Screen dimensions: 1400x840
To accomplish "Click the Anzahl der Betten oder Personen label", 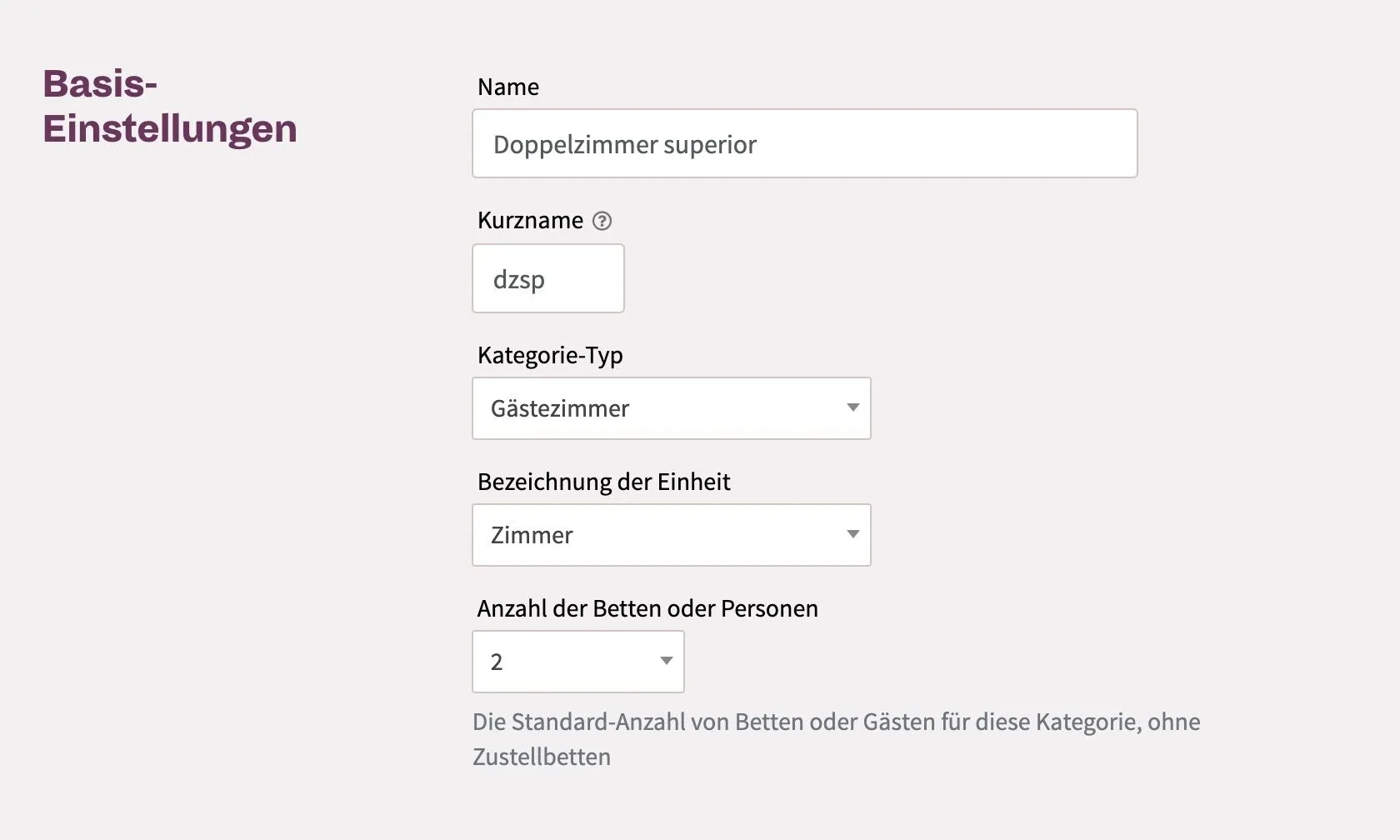I will 647,608.
